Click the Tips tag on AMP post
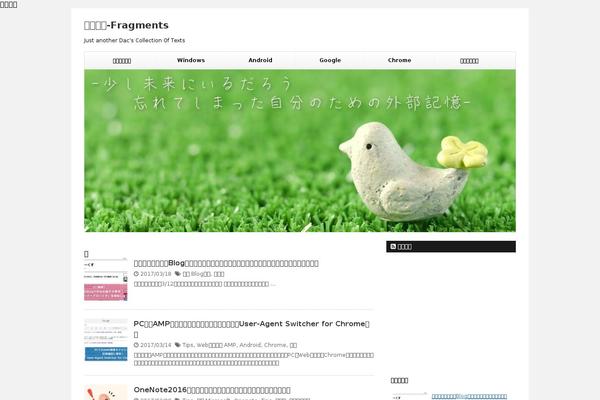This screenshot has height=400, width=600. pos(188,345)
